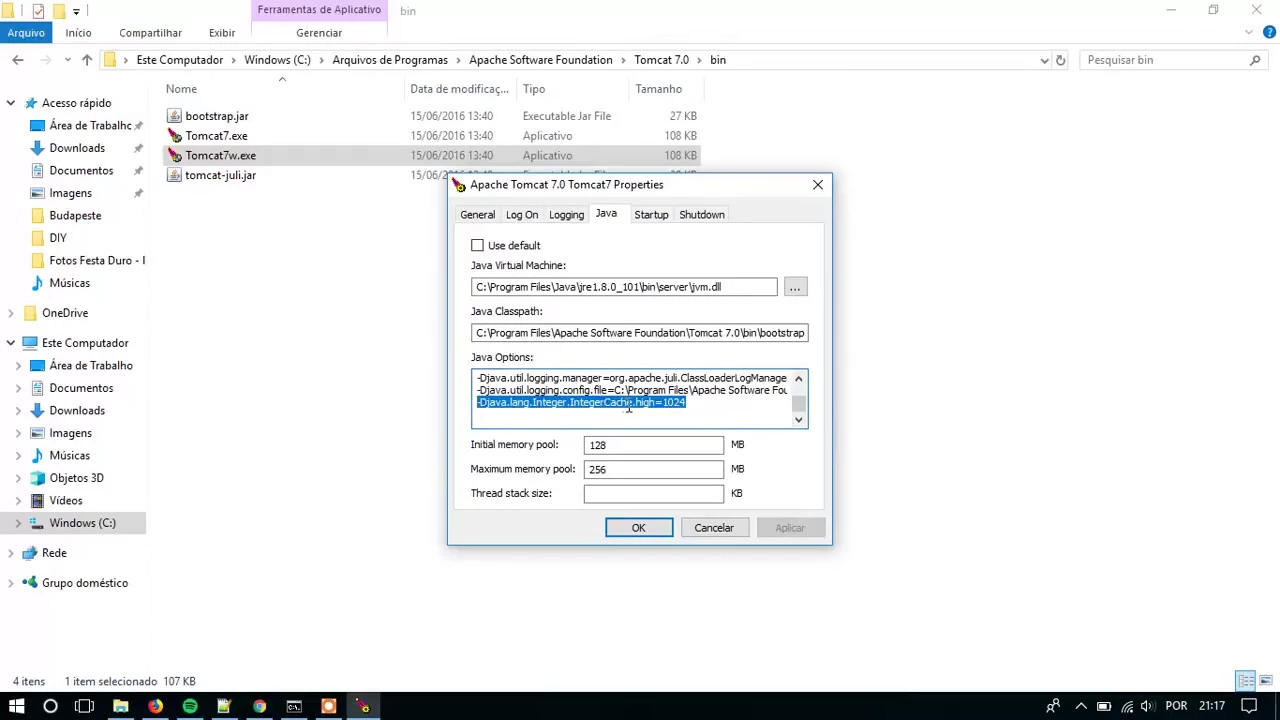Expand the Rede tree node
The width and height of the screenshot is (1280, 720).
point(11,553)
